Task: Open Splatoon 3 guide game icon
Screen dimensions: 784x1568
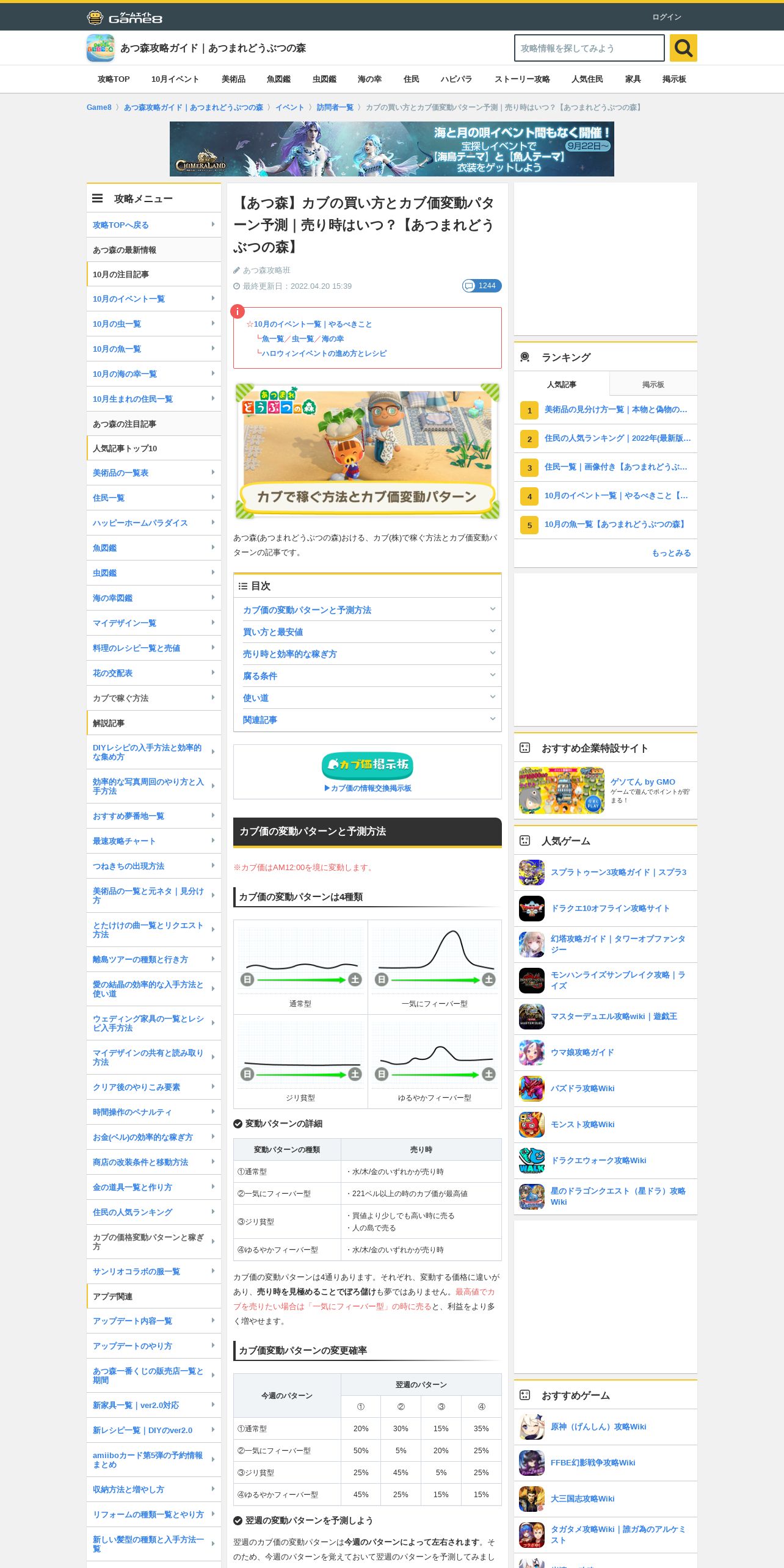Action: coord(532,873)
